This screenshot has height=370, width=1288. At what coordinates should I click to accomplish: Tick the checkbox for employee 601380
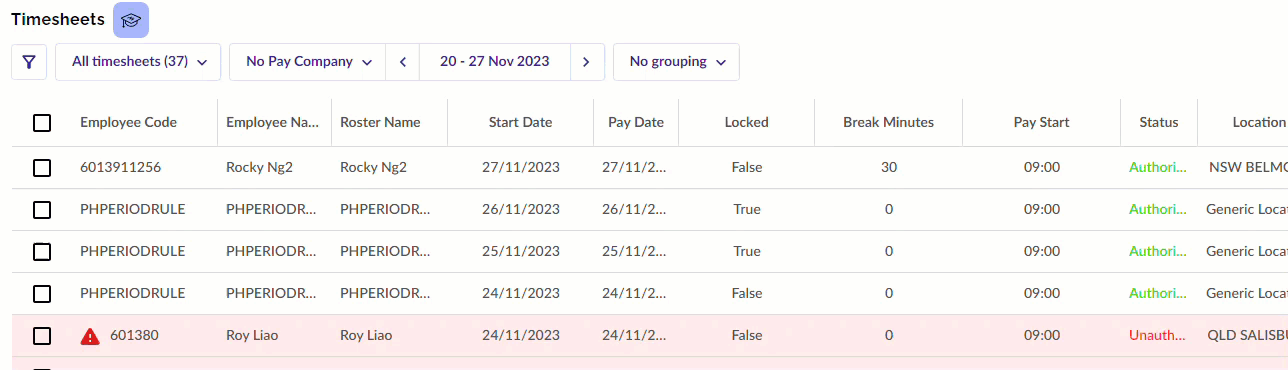(x=42, y=336)
